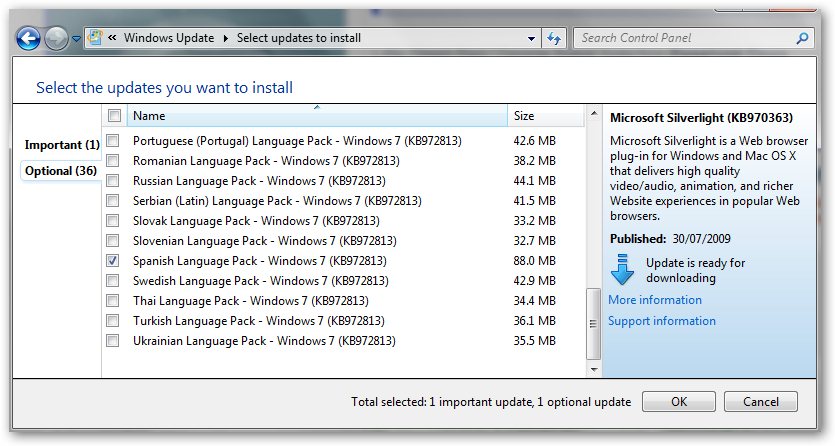Uncheck the Spanish Language Pack box
This screenshot has width=835, height=446.
(112, 261)
